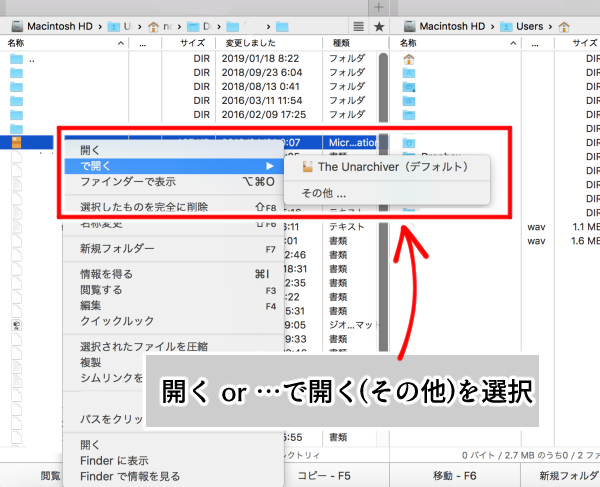The image size is (600, 487).
Task: Click the テキスト type cell in left pane
Action: click(x=347, y=227)
